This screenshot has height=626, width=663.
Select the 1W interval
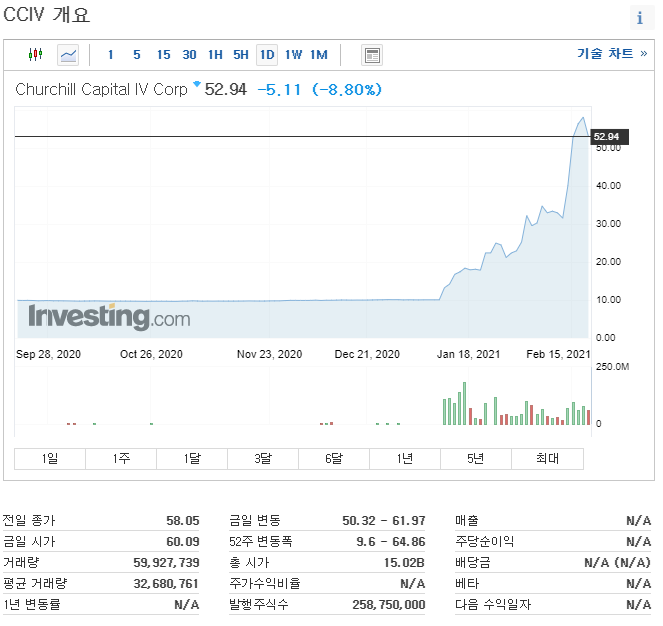[x=293, y=55]
